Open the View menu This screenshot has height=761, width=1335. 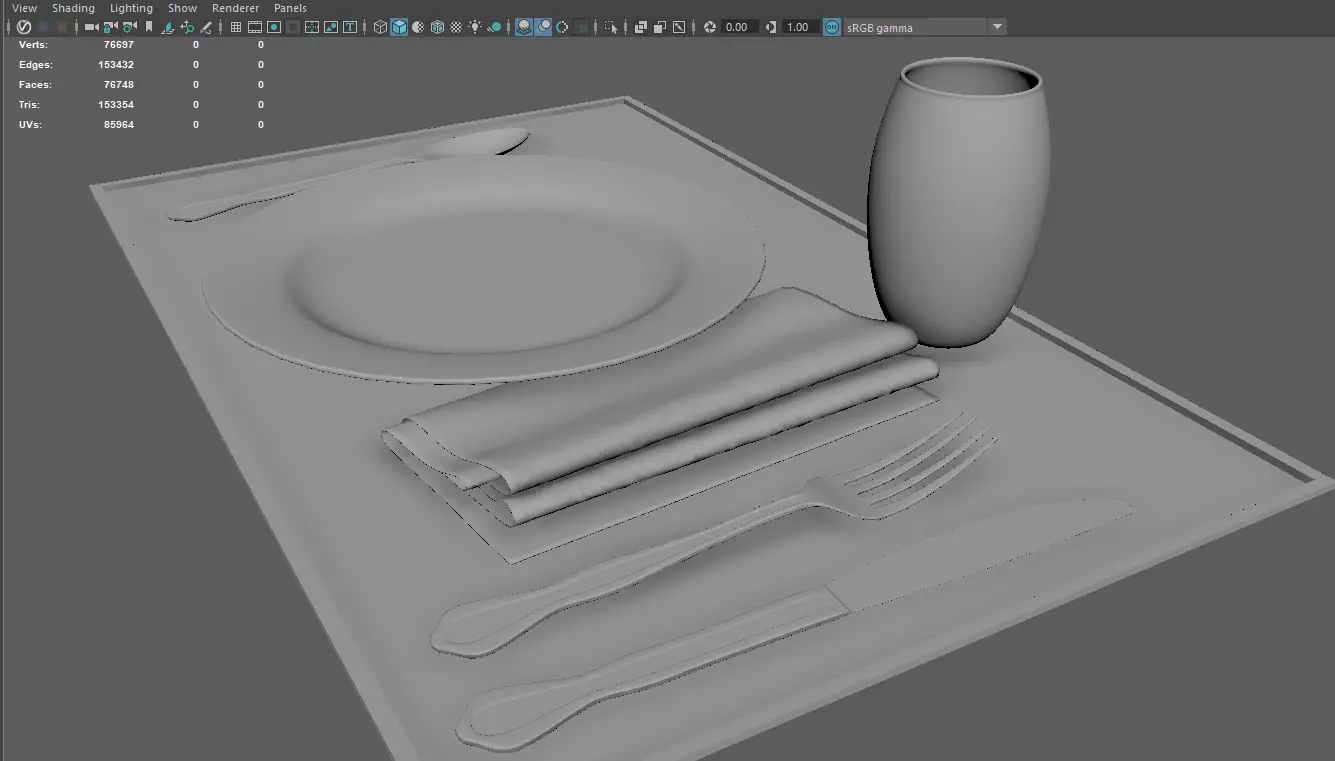[x=24, y=8]
